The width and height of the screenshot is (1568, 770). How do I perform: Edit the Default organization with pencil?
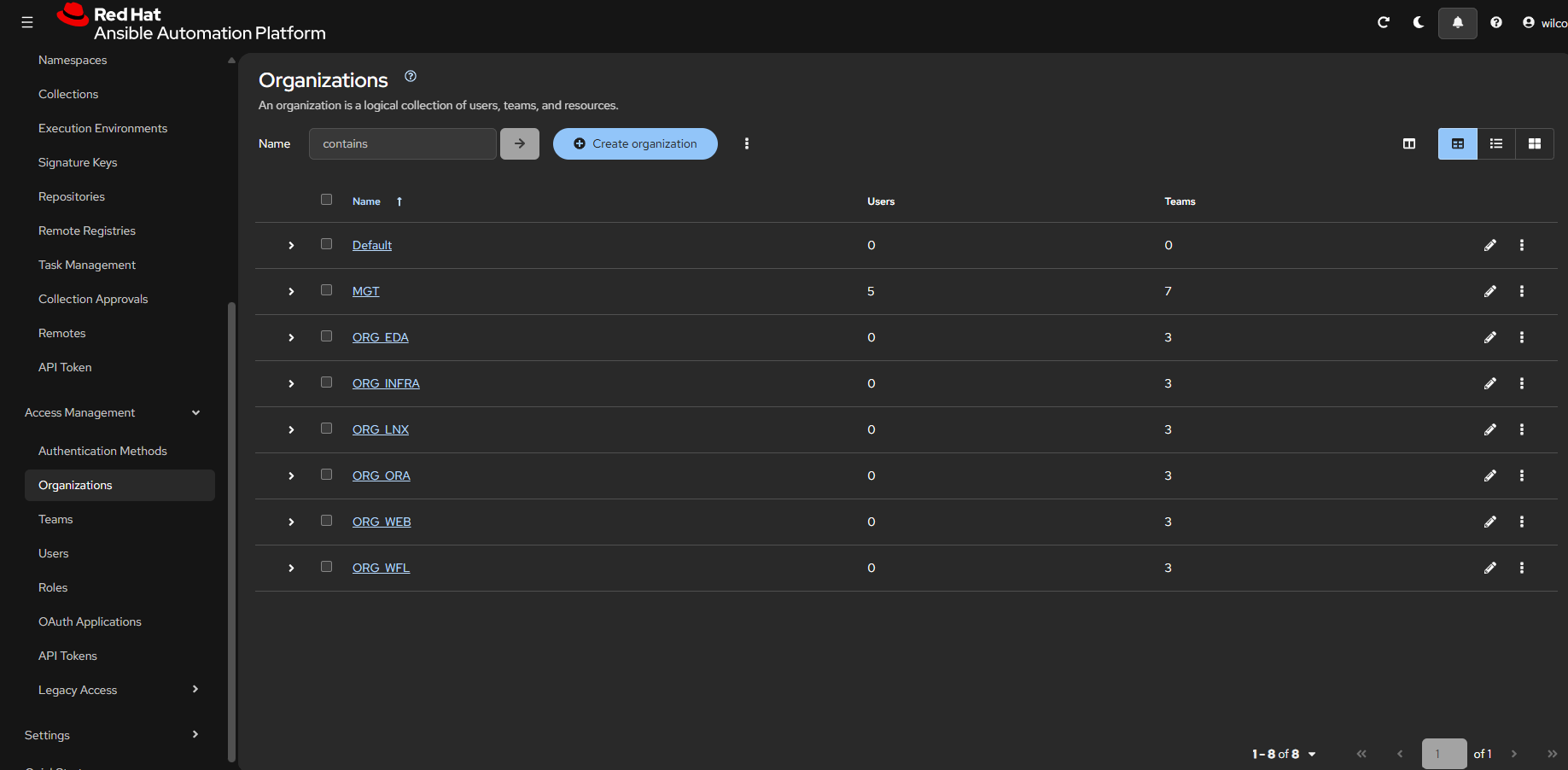pos(1490,245)
